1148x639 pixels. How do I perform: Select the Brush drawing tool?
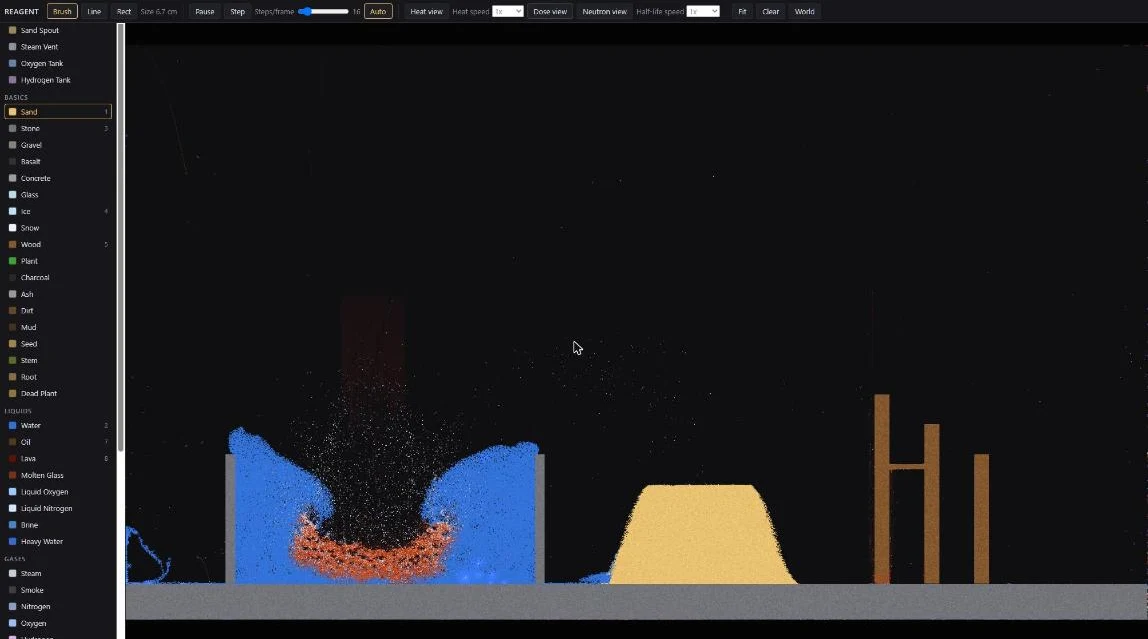pyautogui.click(x=62, y=12)
